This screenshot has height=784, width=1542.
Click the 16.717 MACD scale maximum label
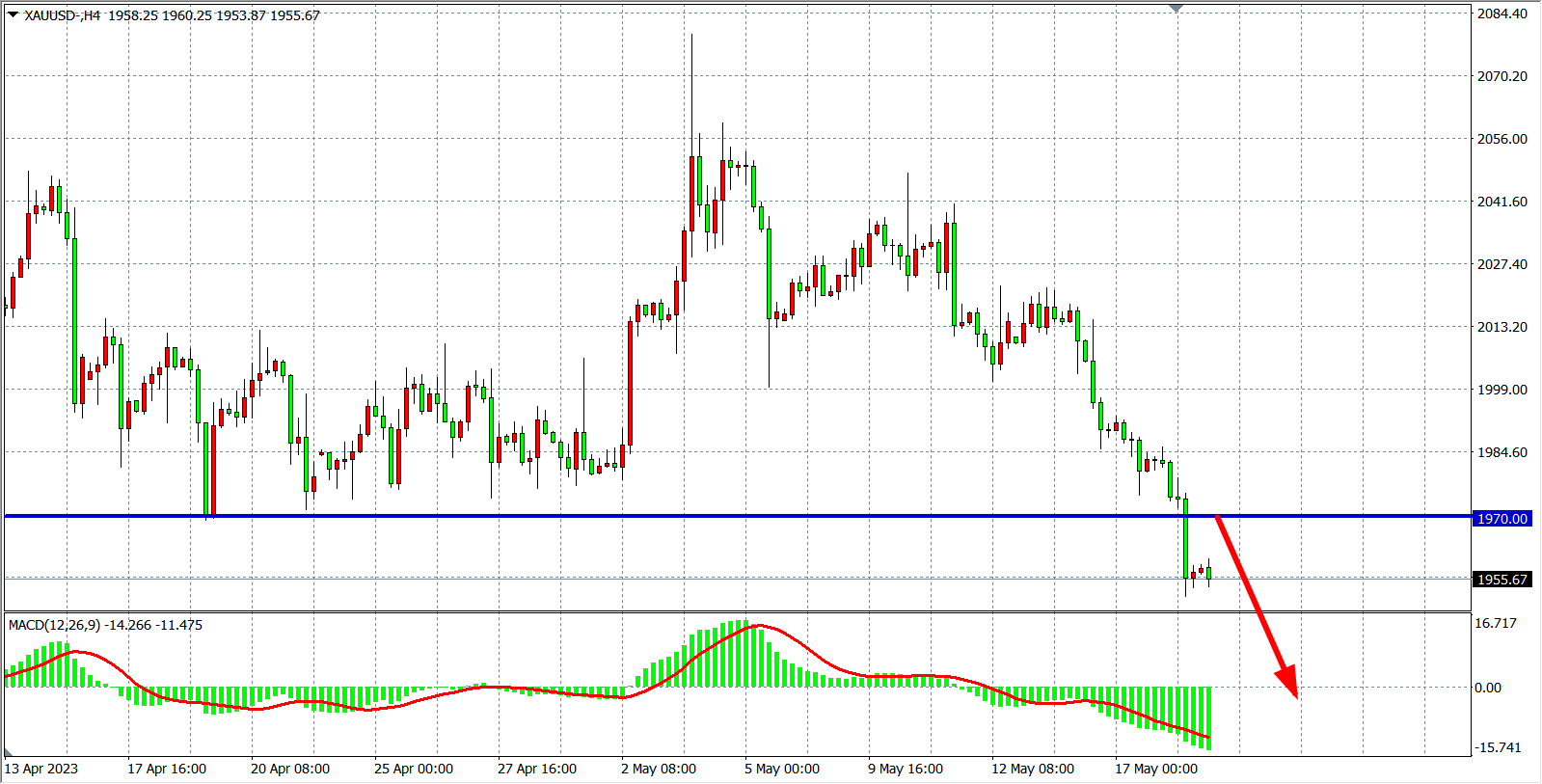coord(1496,623)
